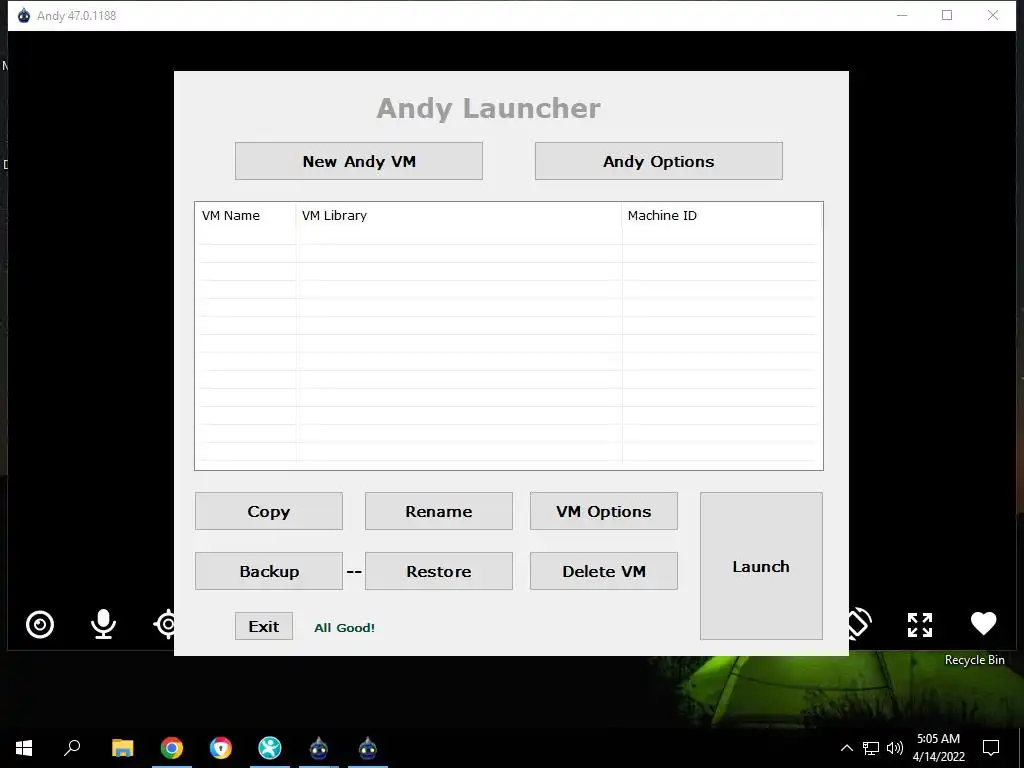The height and width of the screenshot is (768, 1024).
Task: Open Andy Options
Action: (658, 161)
